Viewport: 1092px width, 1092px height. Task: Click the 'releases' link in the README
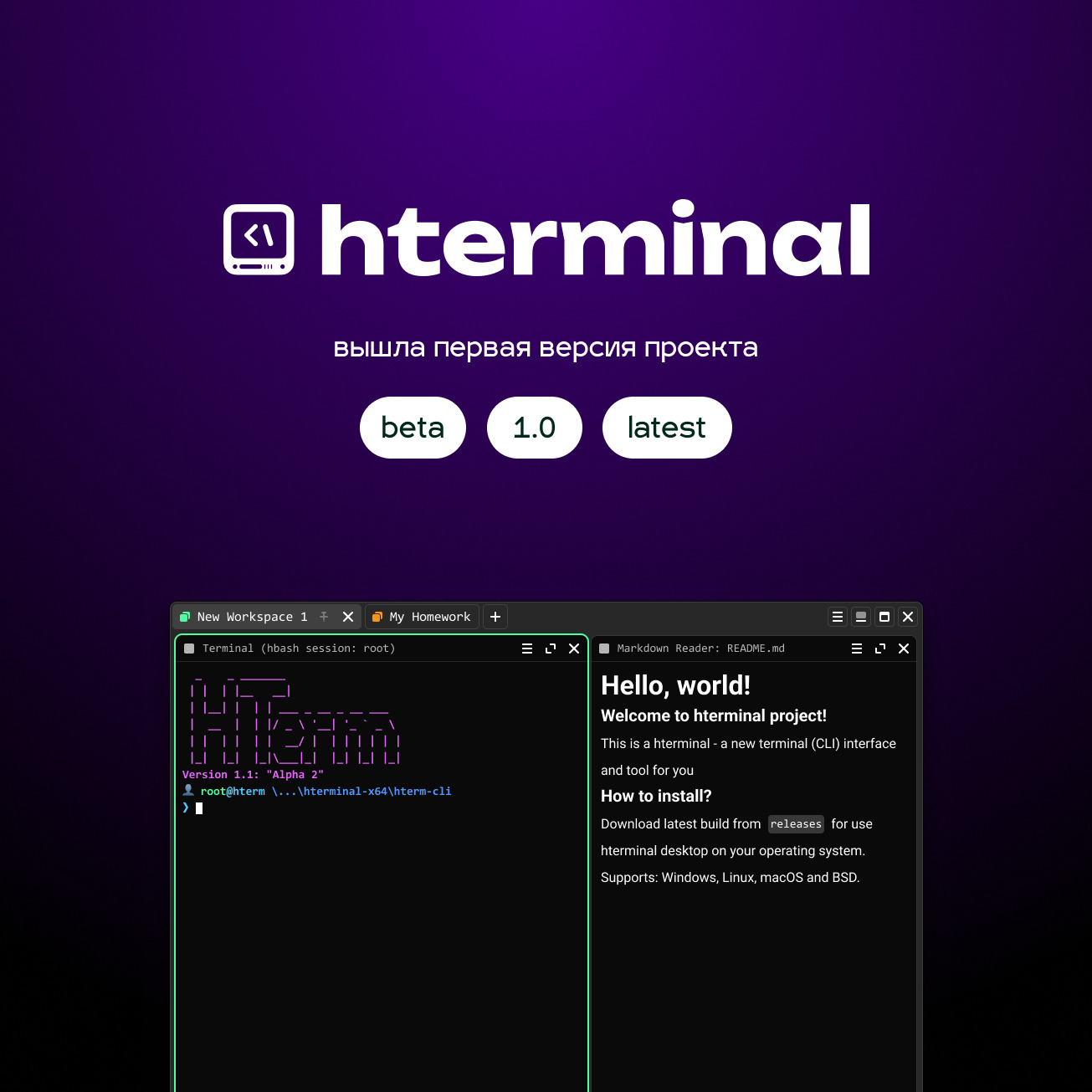pos(796,824)
